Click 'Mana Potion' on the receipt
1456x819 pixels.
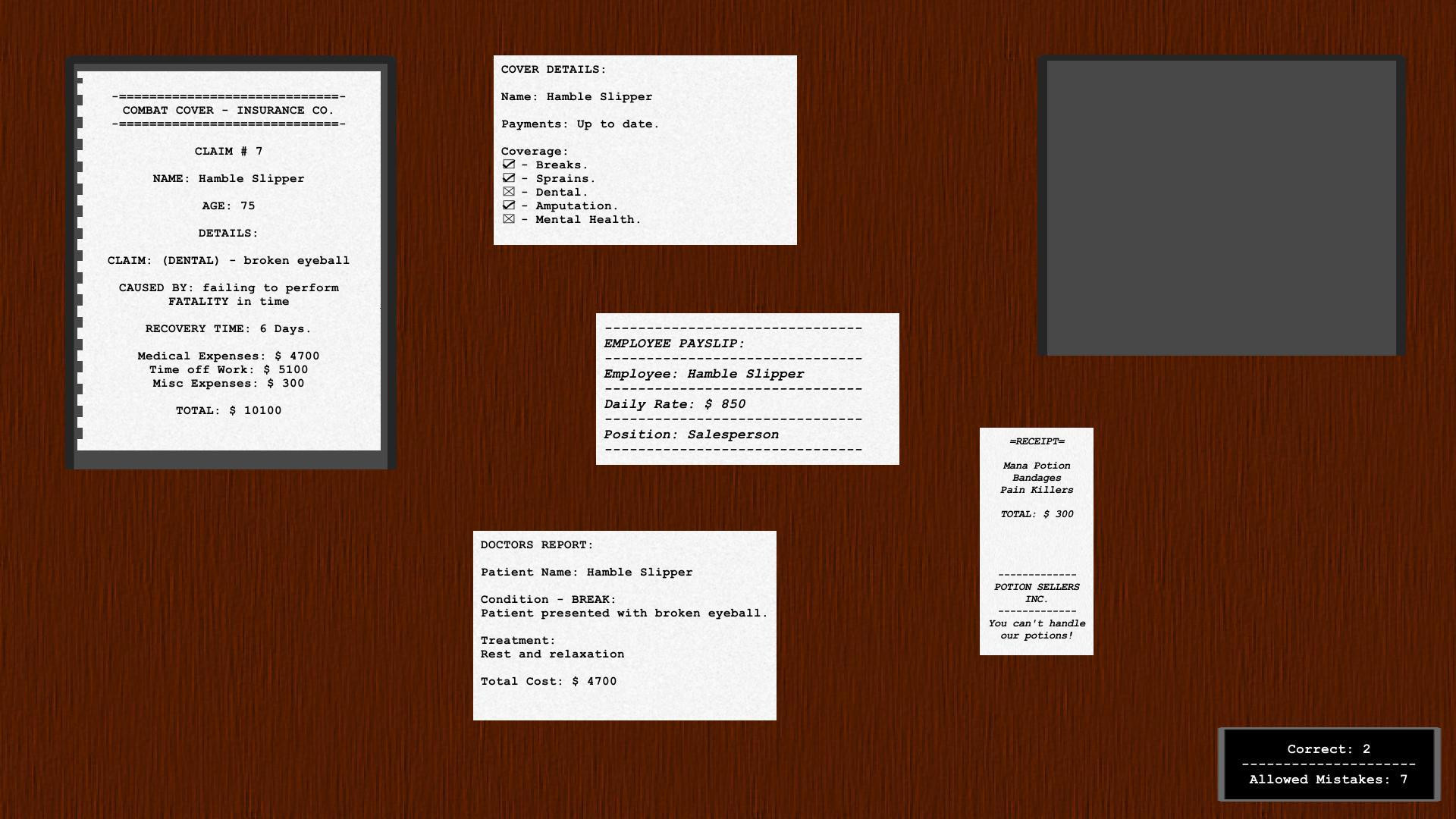[x=1037, y=466]
